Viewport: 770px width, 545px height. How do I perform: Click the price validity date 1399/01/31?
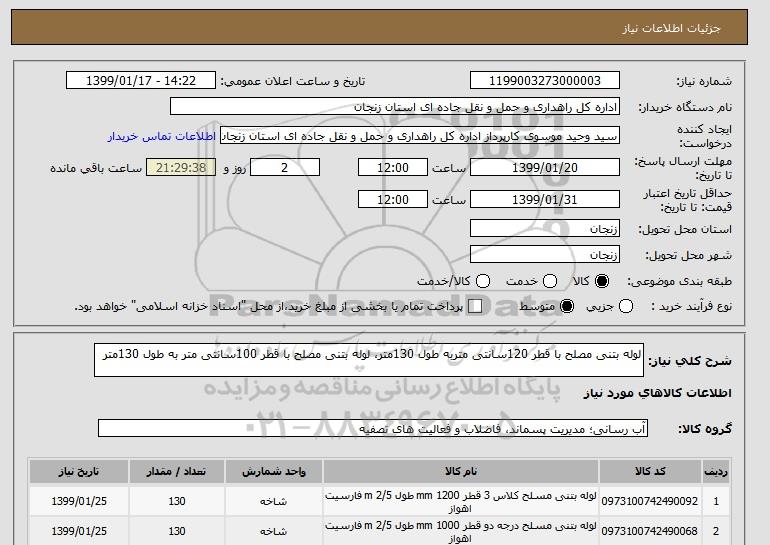pyautogui.click(x=545, y=199)
